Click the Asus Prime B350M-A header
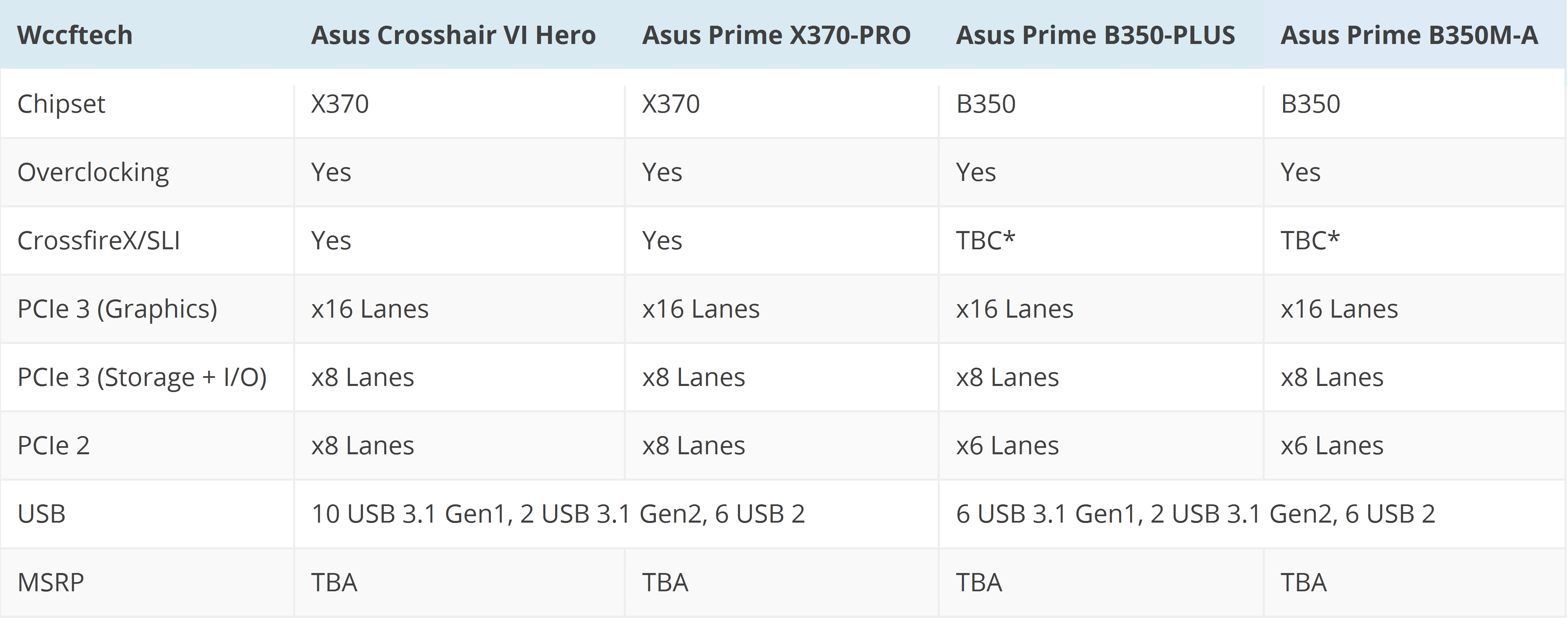This screenshot has width=1568, height=618. coord(1409,35)
